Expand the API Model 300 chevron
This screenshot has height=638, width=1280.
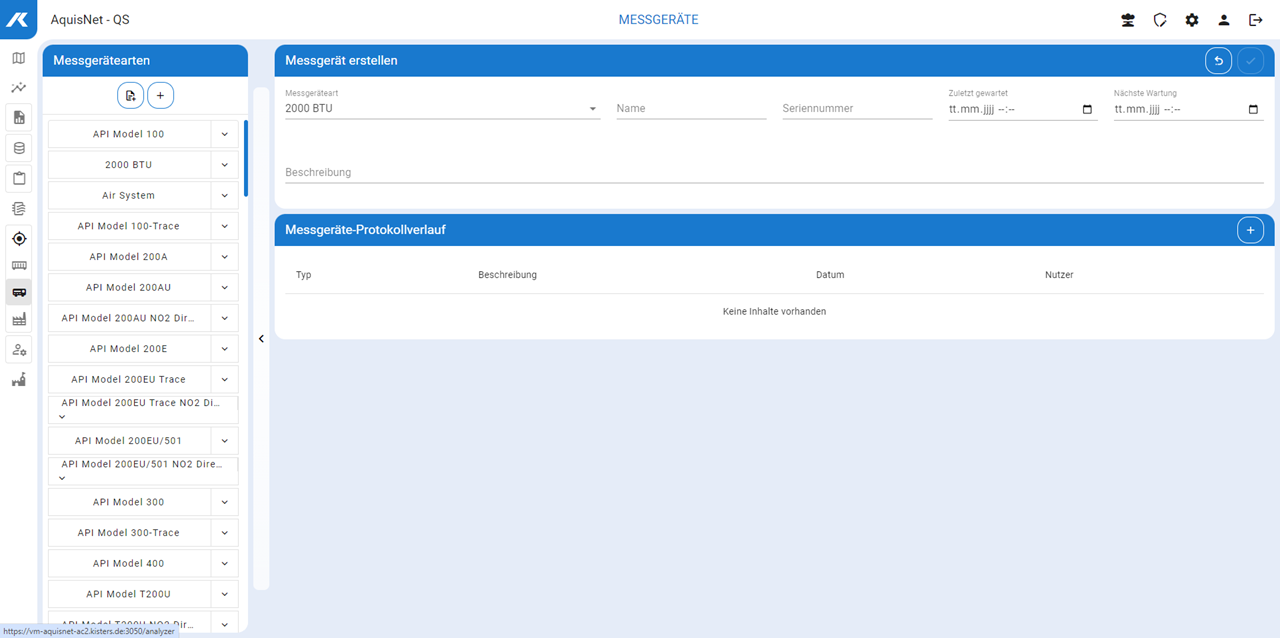tap(225, 502)
